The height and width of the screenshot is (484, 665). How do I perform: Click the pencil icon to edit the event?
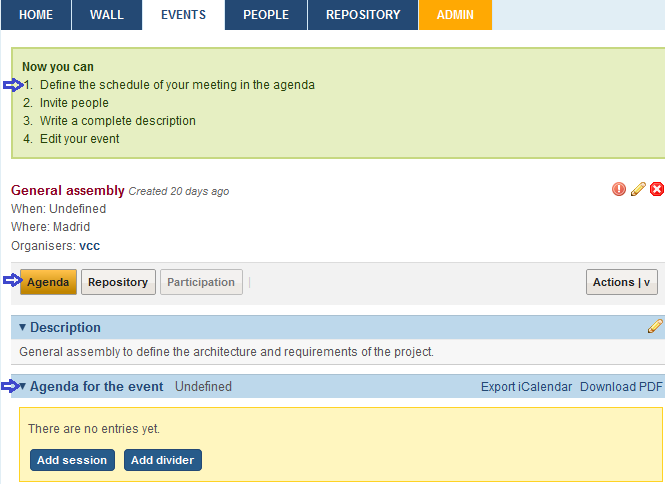click(638, 189)
